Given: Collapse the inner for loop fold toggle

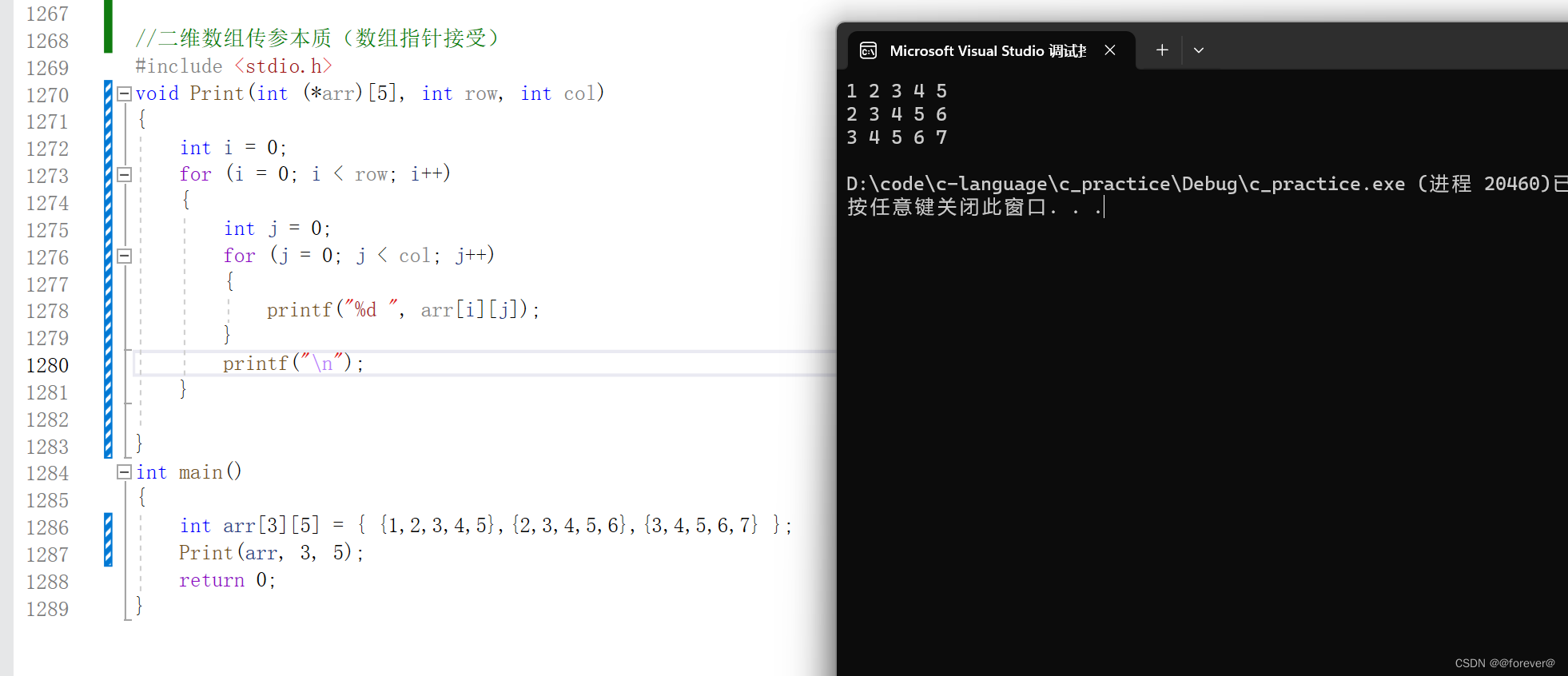Looking at the screenshot, I should point(124,256).
